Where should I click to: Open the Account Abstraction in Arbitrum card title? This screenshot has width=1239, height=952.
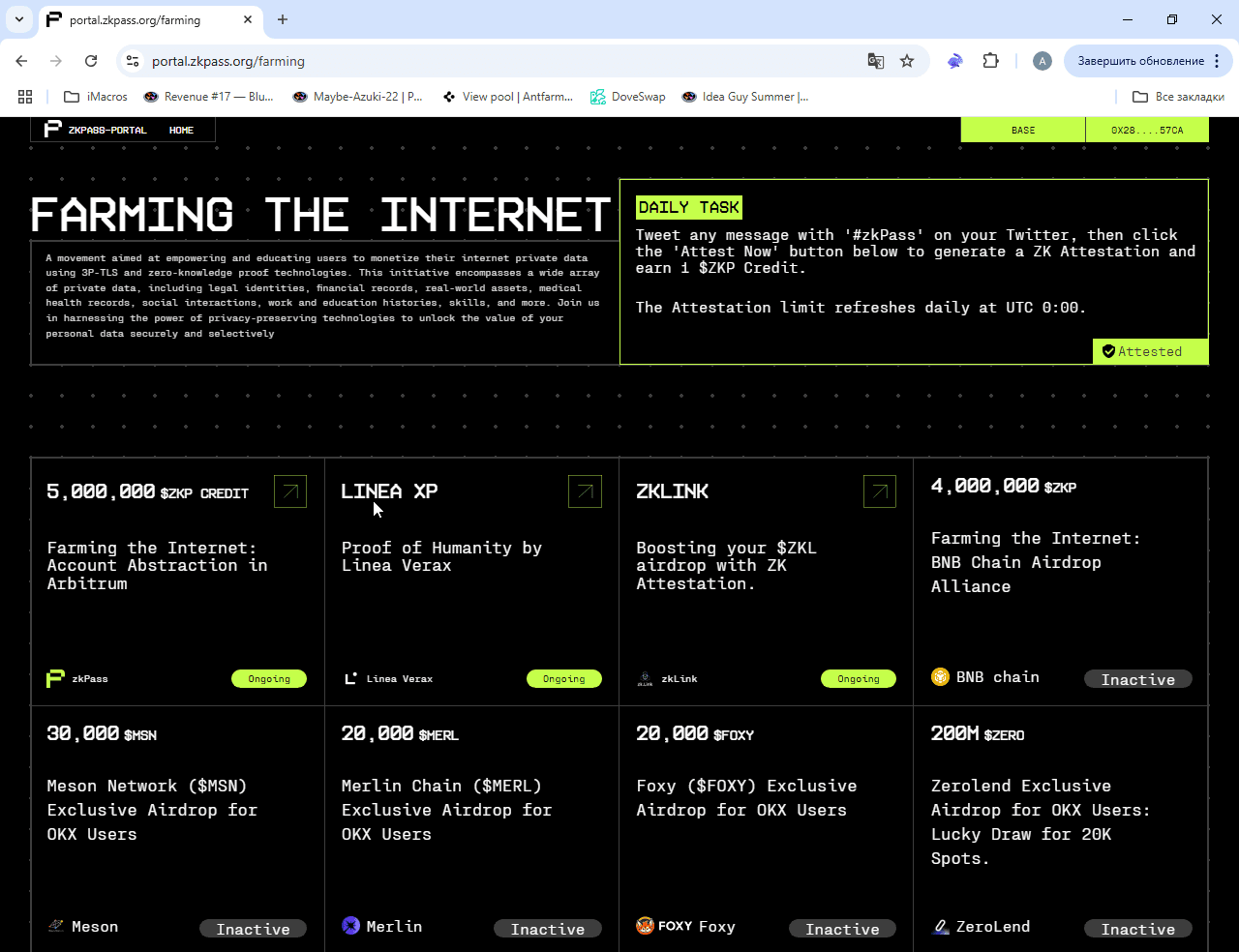click(157, 566)
